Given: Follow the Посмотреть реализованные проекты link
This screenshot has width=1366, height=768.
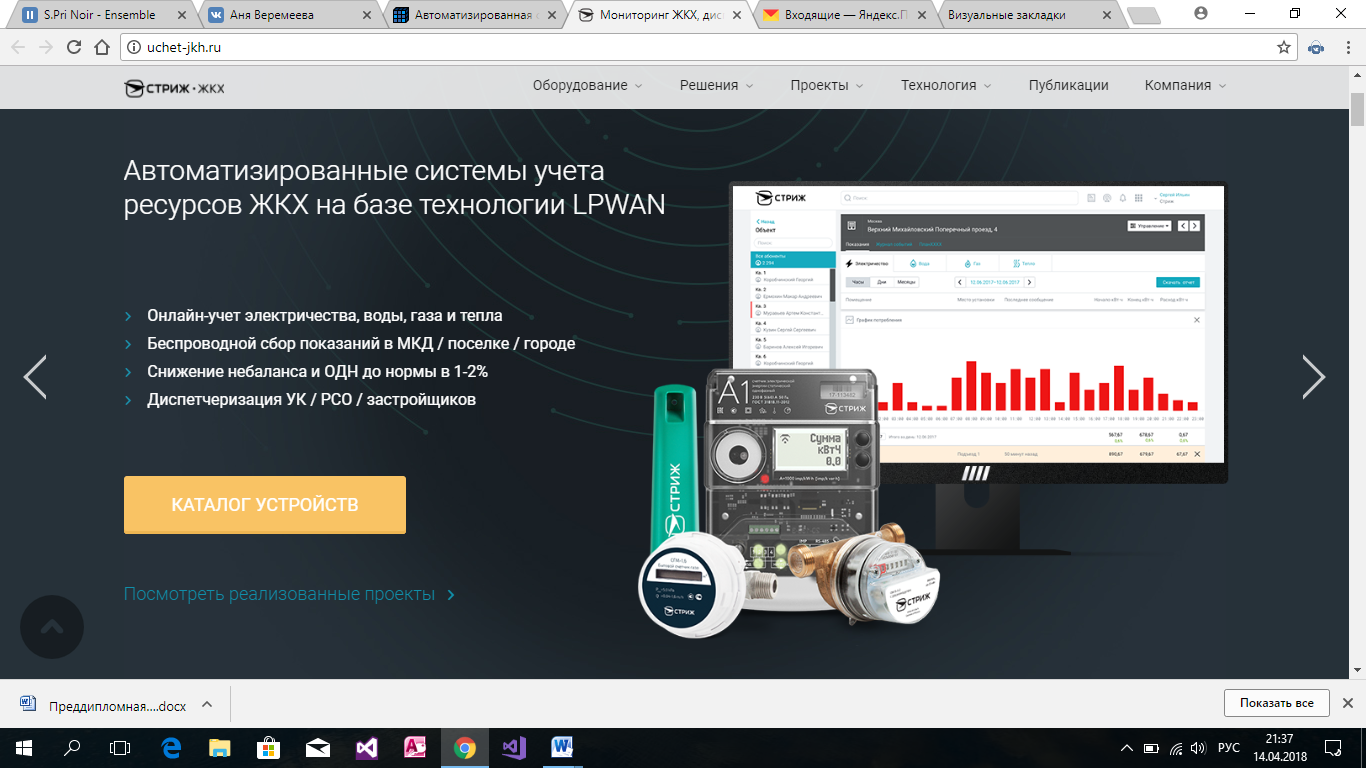Looking at the screenshot, I should [290, 594].
